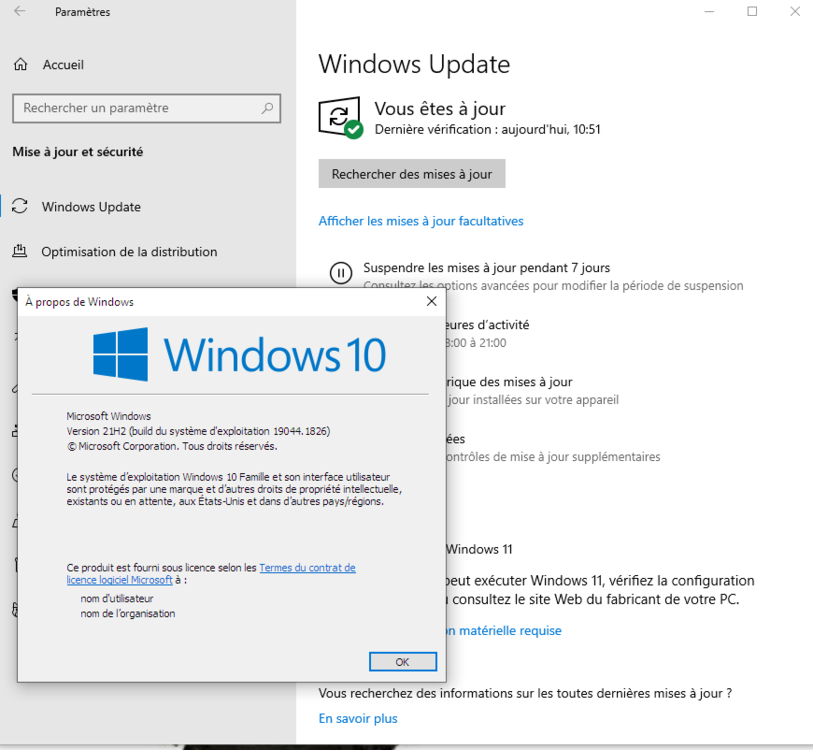Close the À propos de Windows dialog

(x=431, y=301)
